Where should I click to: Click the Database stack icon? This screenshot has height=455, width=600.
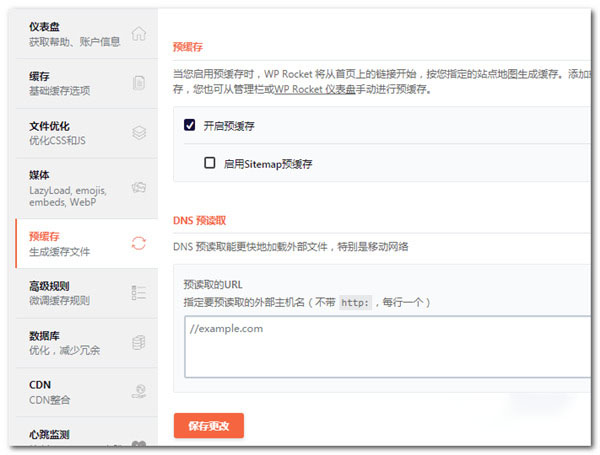point(139,342)
